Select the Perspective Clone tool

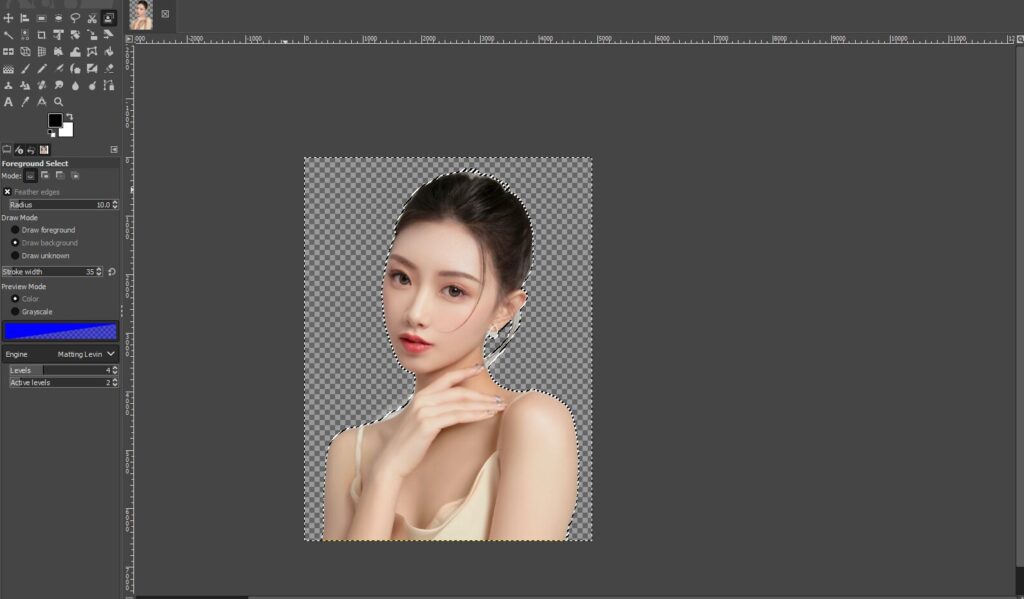(x=25, y=86)
